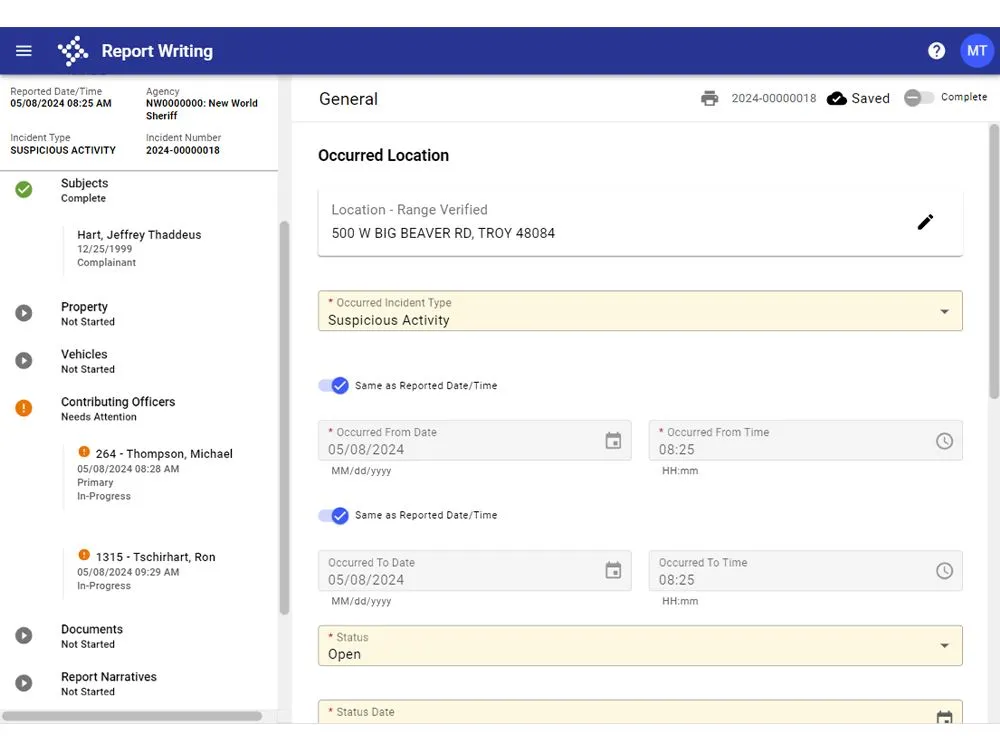Edit the occurred location with pencil icon

click(925, 222)
